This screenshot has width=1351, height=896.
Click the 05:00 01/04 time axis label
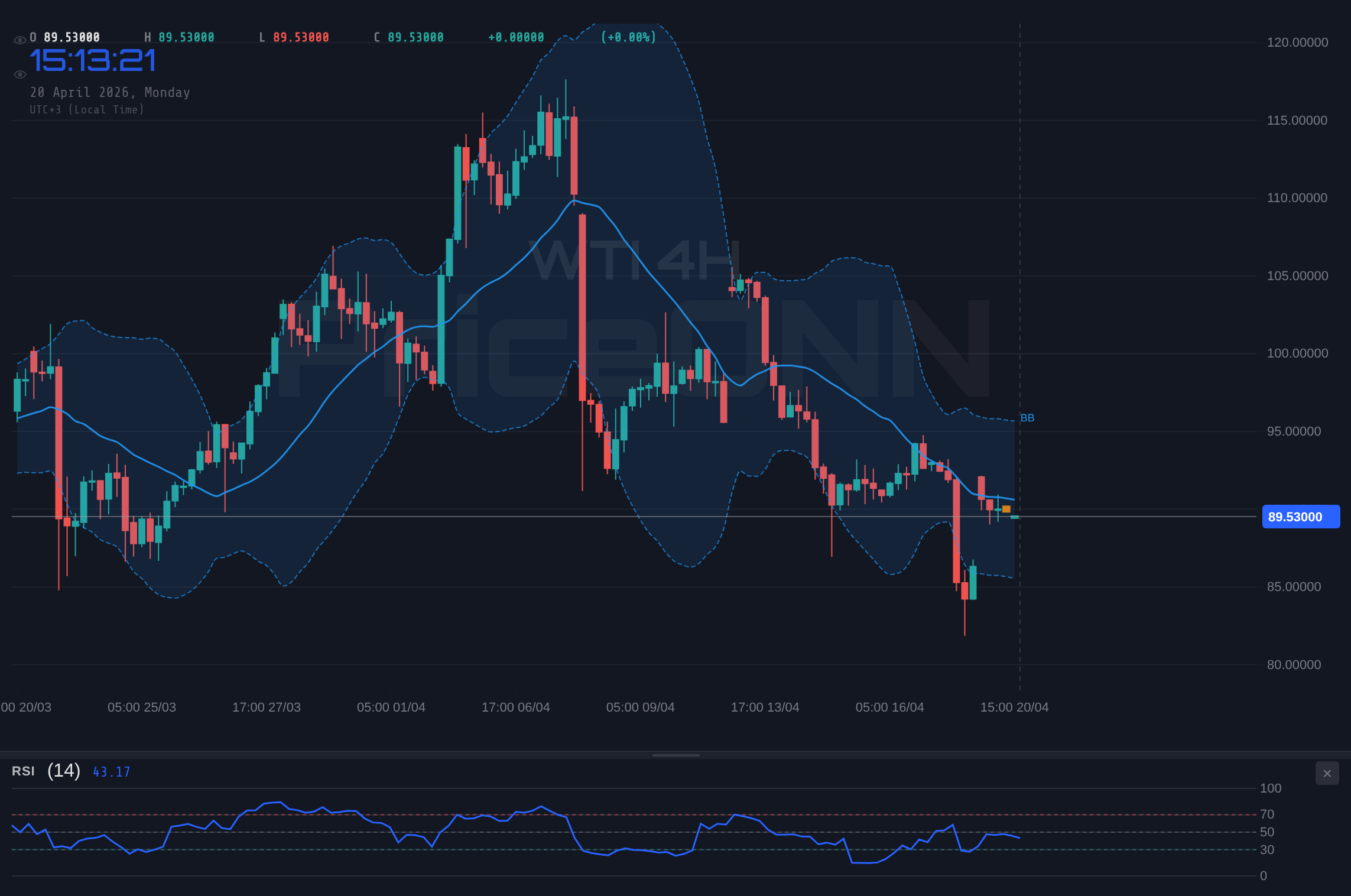391,707
